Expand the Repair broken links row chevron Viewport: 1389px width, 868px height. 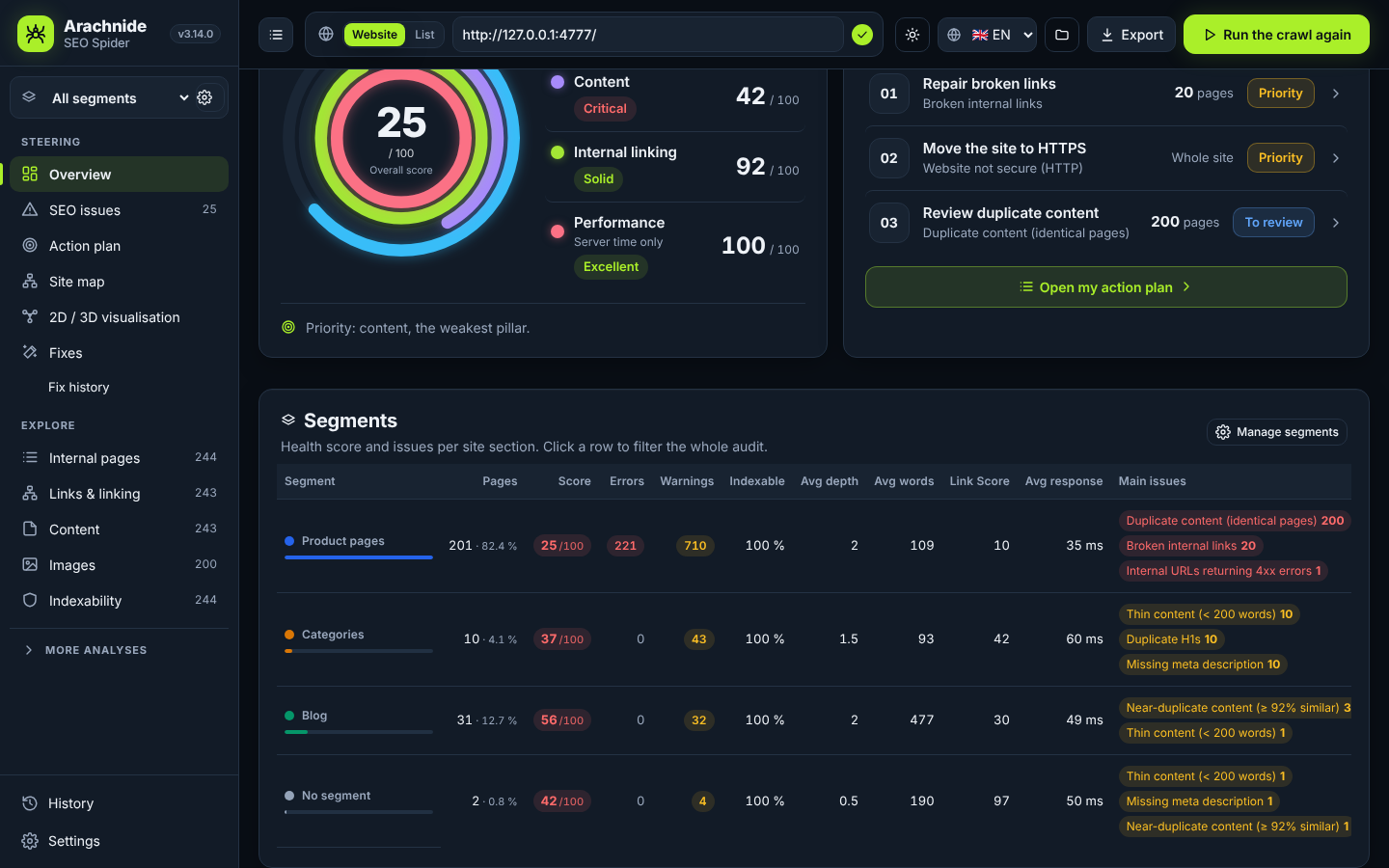click(1336, 94)
